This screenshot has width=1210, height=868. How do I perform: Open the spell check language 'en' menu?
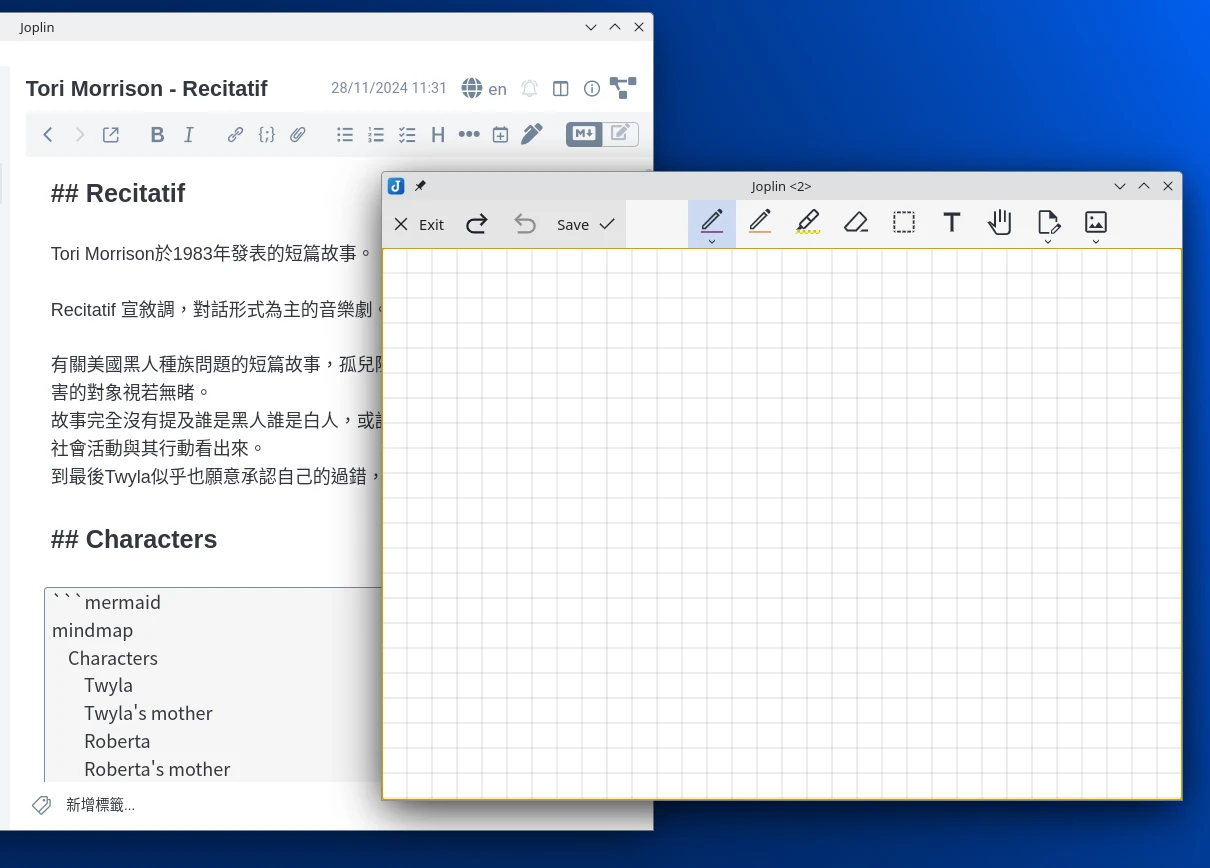point(484,89)
